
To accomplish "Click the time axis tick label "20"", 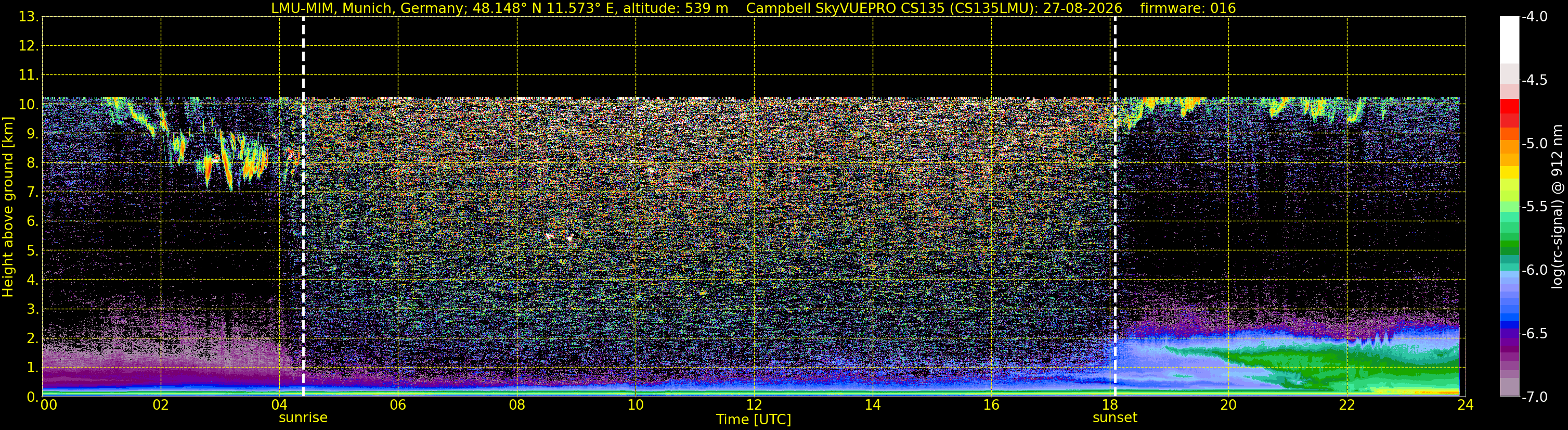I will point(1228,405).
